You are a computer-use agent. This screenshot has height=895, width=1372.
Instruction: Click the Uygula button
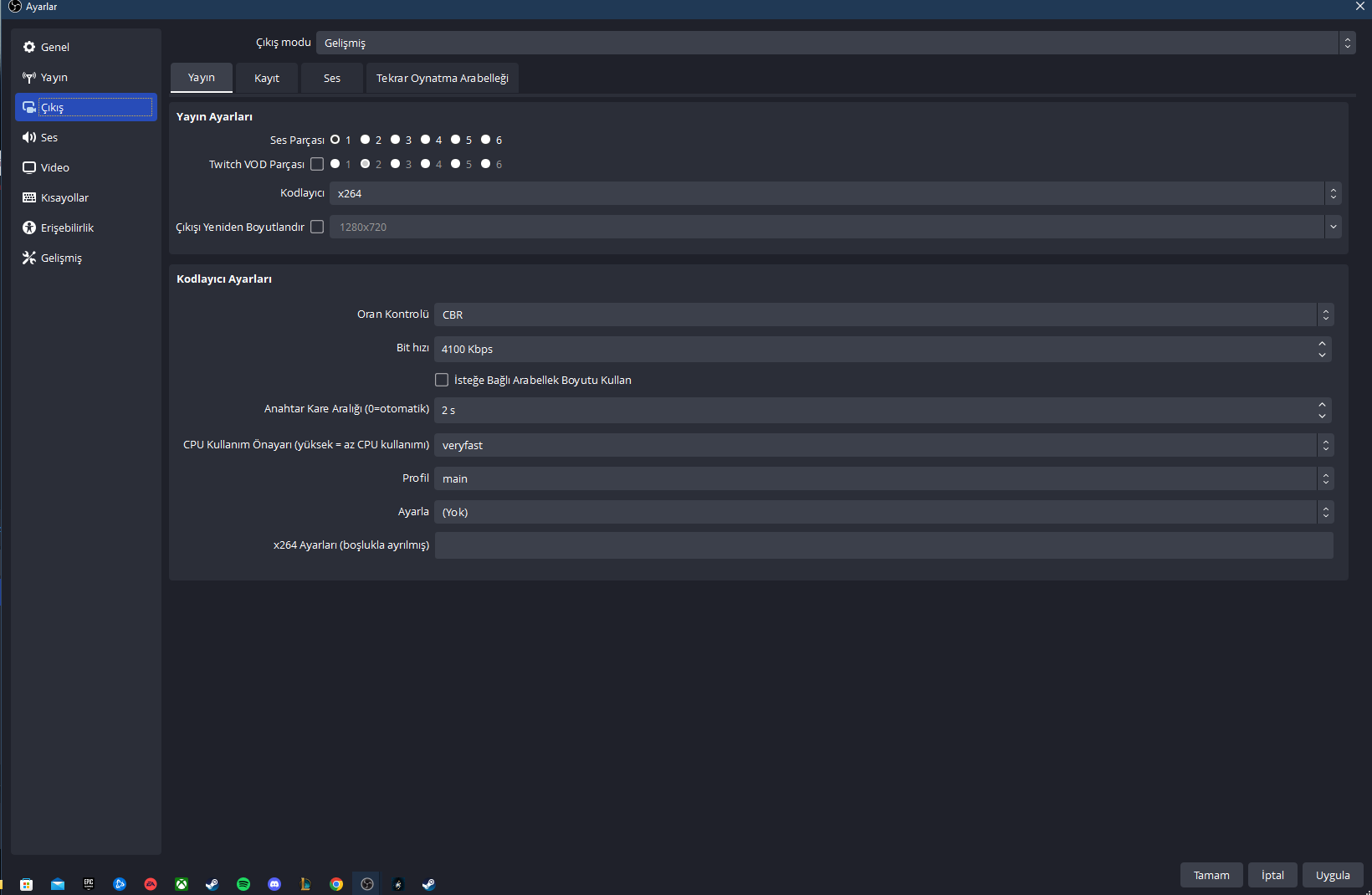(1333, 875)
